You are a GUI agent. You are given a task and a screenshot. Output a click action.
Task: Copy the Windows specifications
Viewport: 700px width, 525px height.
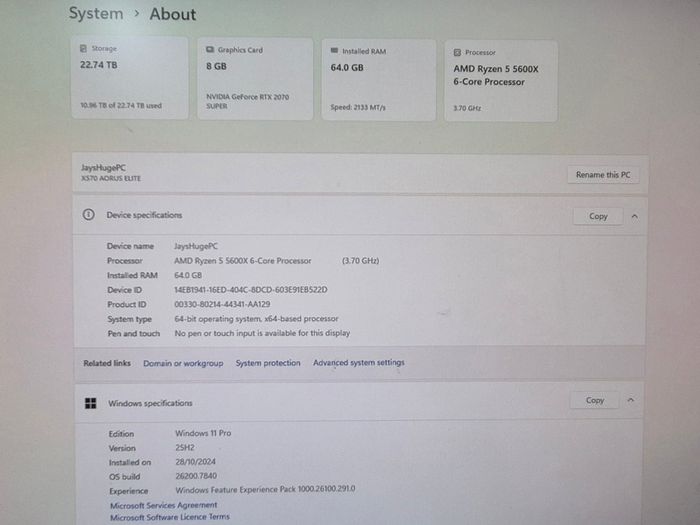point(595,400)
